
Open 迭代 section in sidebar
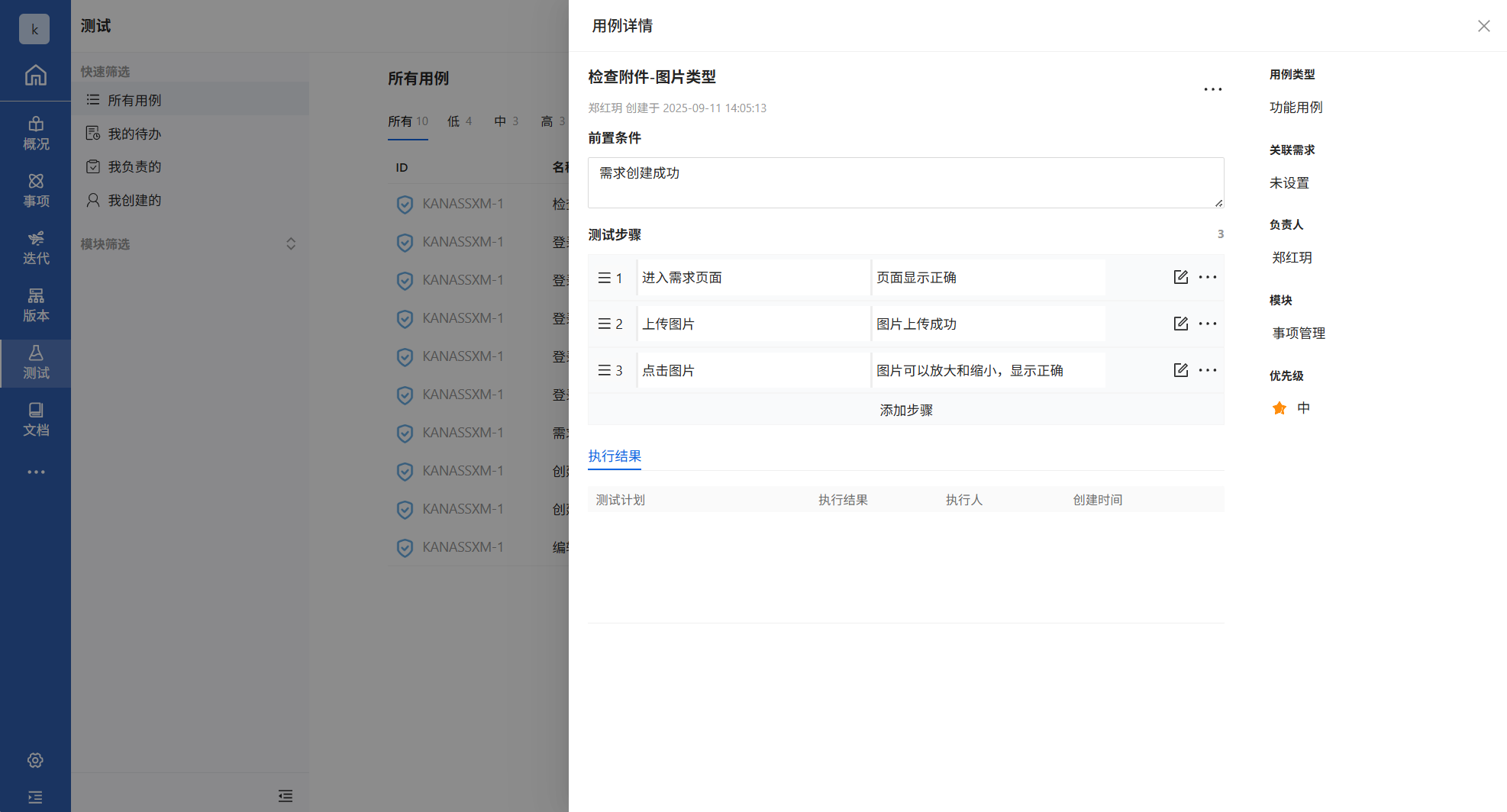[35, 248]
